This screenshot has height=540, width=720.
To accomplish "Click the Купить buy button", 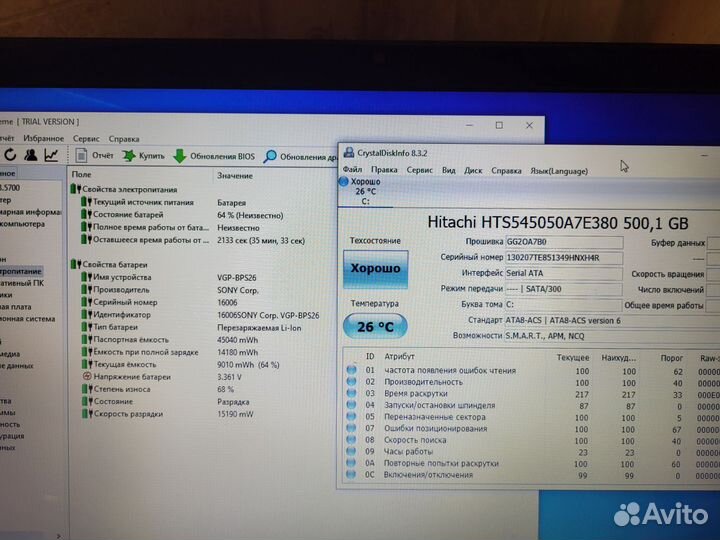I will pos(143,156).
